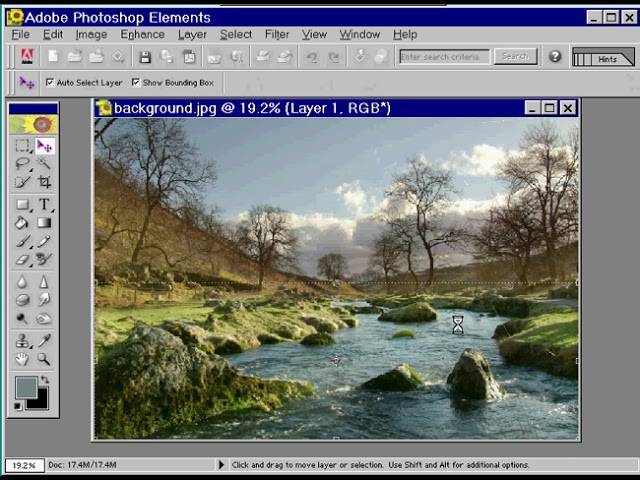
Task: Choose the Eraser tool
Action: 22,259
